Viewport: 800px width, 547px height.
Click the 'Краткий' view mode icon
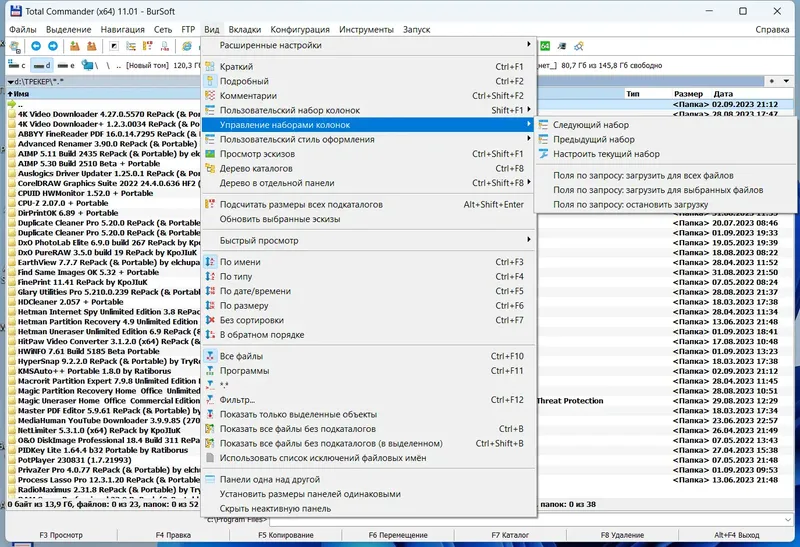coord(210,66)
